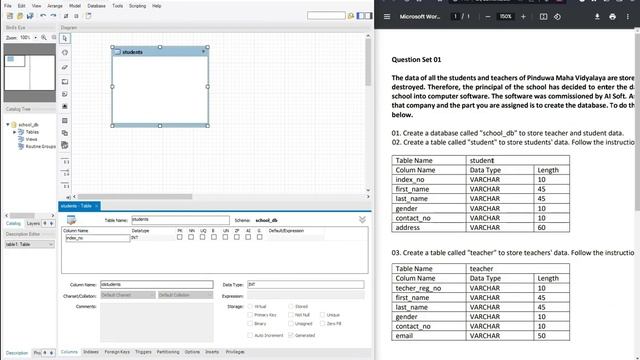
Task: Open the PDF viewer sidebar menu icon
Action: [387, 17]
